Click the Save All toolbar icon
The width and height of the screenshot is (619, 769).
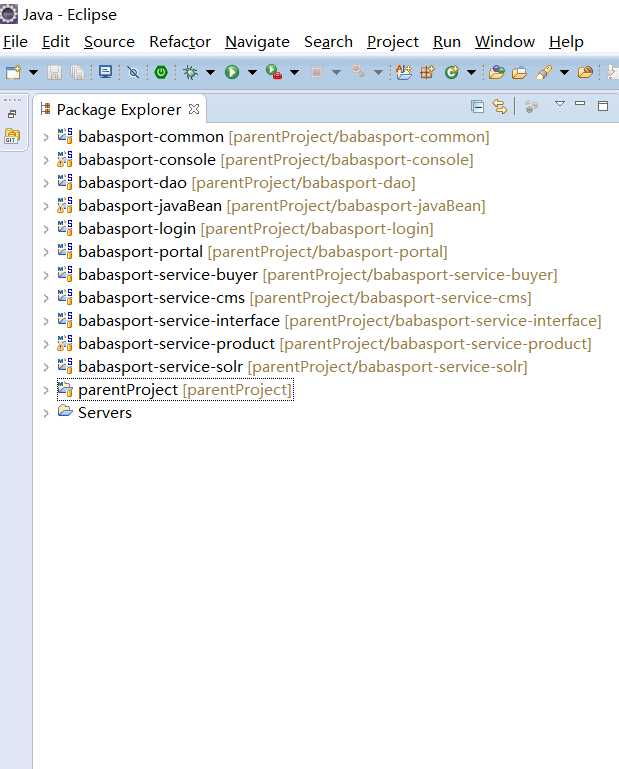pyautogui.click(x=77, y=73)
